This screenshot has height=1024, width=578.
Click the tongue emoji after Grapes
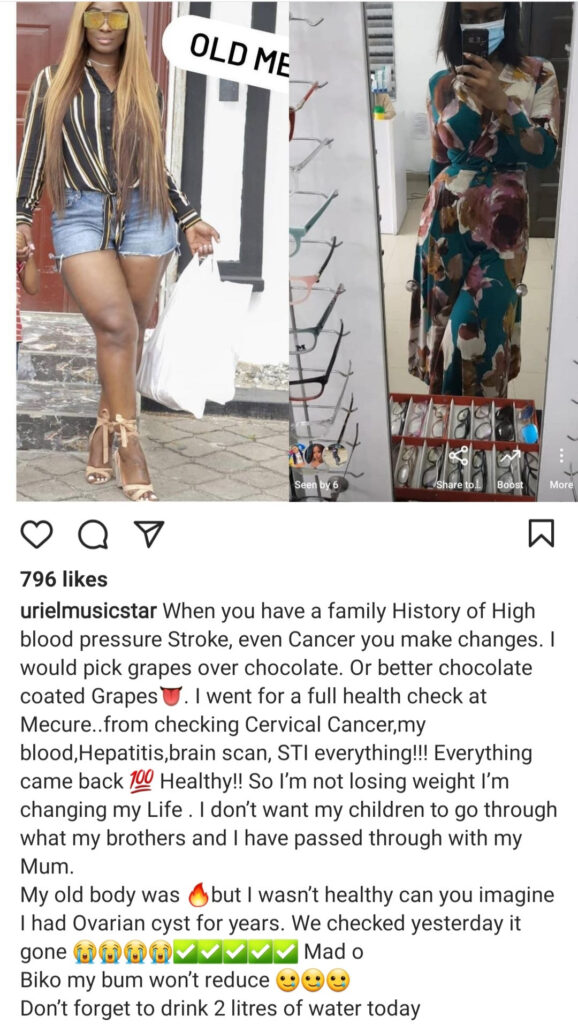click(170, 696)
